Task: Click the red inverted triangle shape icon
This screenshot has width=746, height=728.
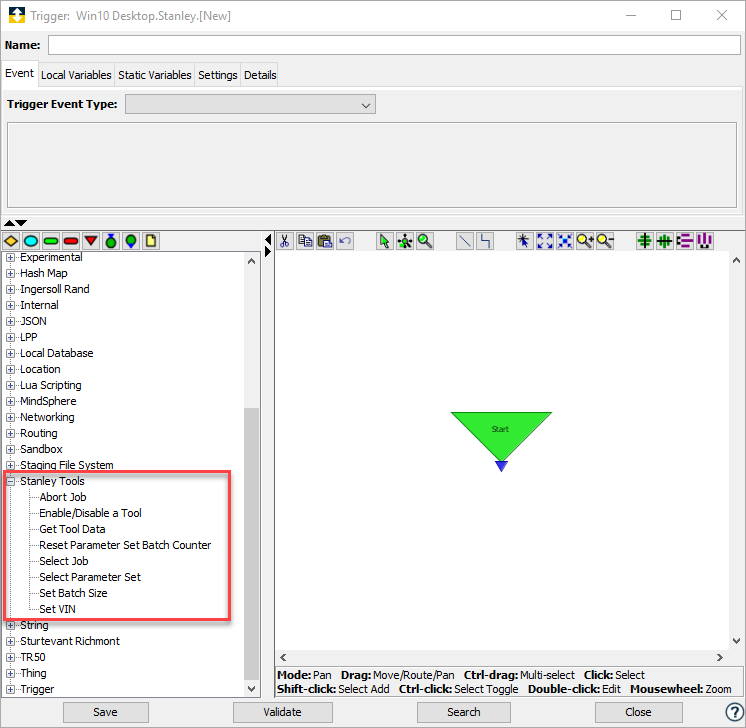Action: 91,241
